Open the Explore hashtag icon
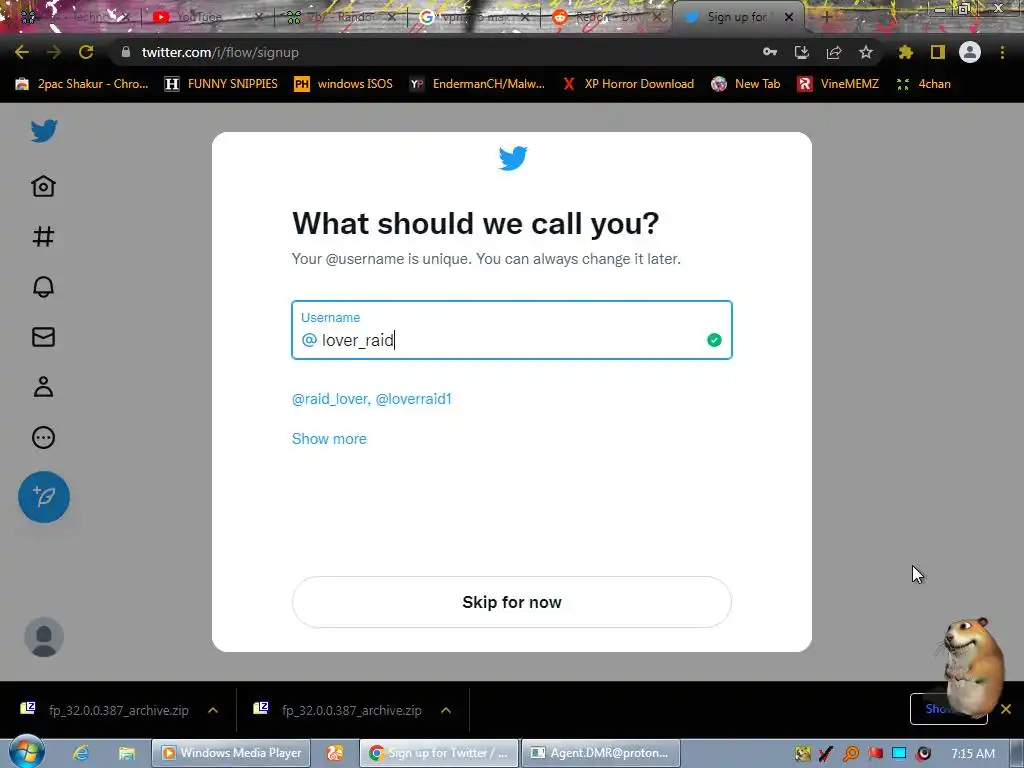Viewport: 1024px width, 768px height. tap(44, 236)
